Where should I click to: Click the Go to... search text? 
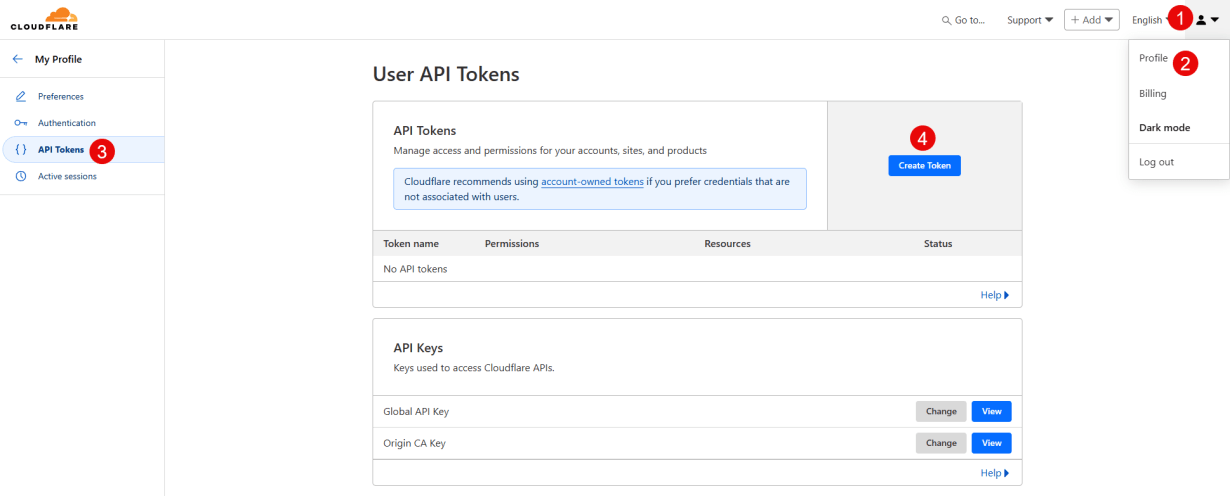(x=969, y=20)
